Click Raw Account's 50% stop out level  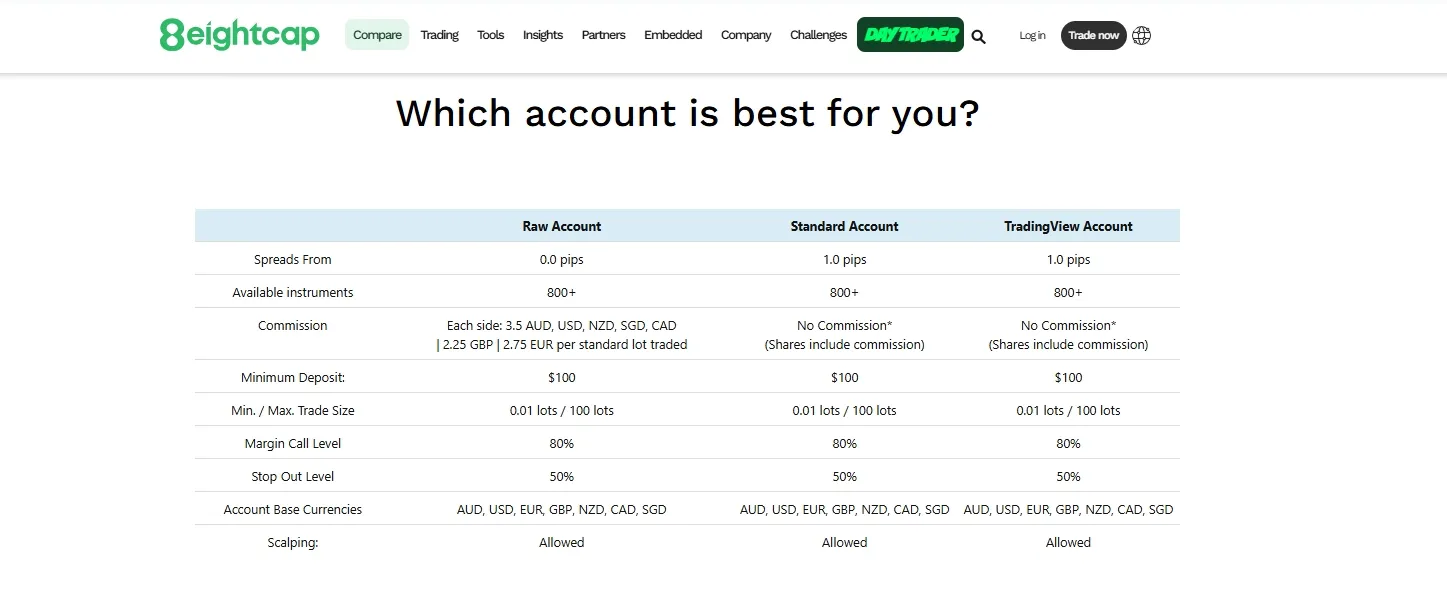[562, 476]
